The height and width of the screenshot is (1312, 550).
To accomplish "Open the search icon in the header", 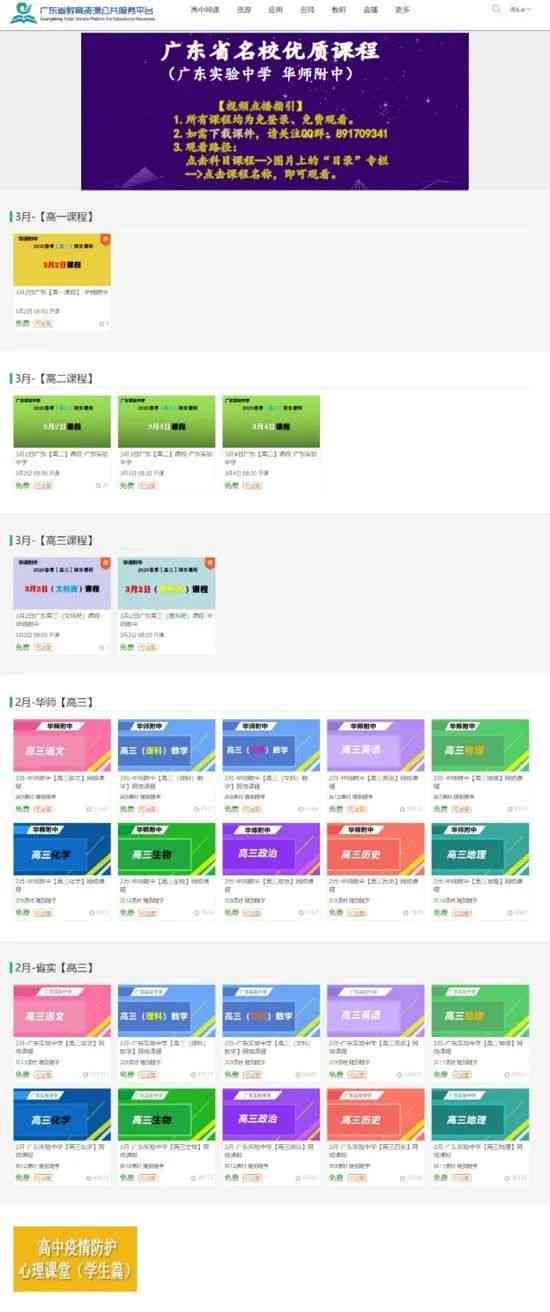I will (497, 9).
